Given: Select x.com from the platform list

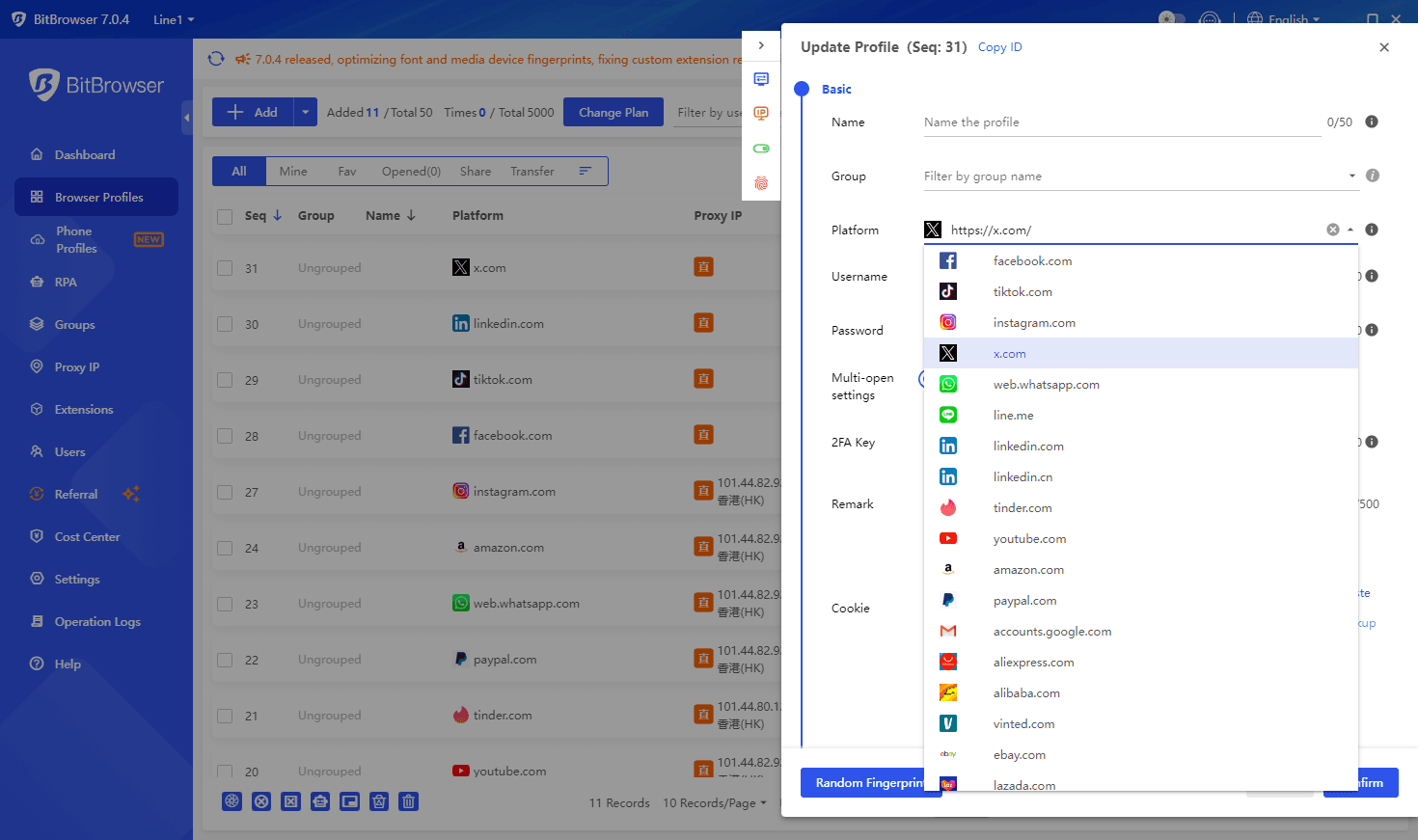Looking at the screenshot, I should (1009, 353).
